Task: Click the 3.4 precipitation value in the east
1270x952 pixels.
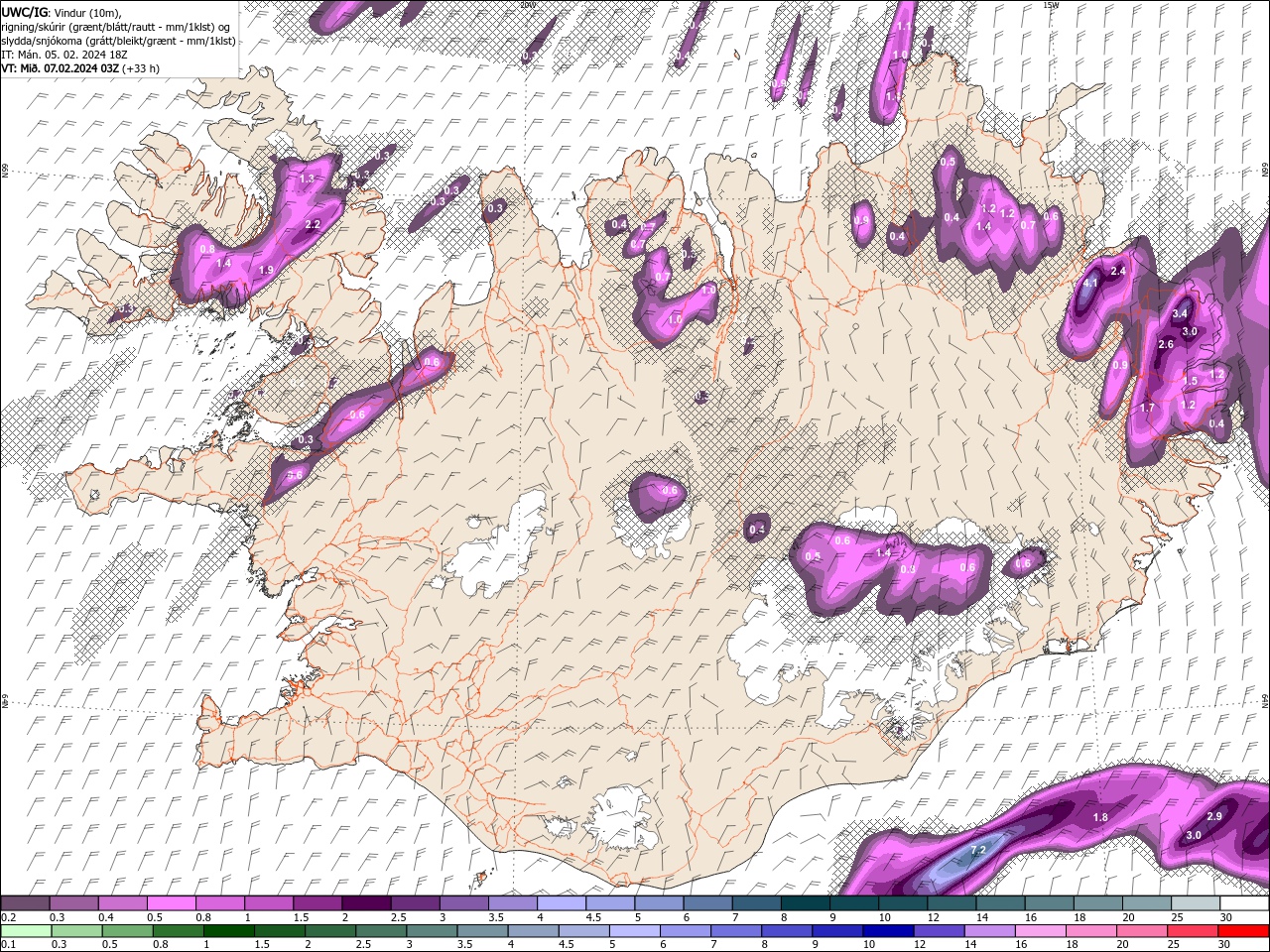Action: coord(1180,313)
